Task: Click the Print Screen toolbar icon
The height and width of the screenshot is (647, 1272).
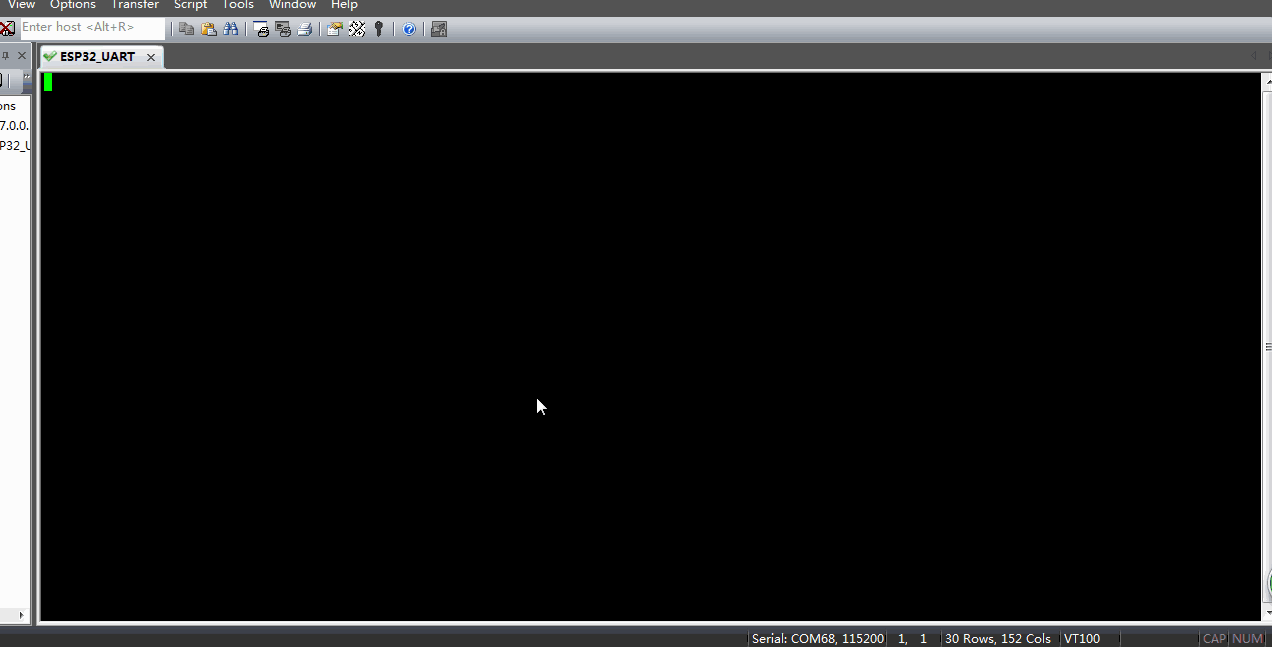Action: point(261,29)
